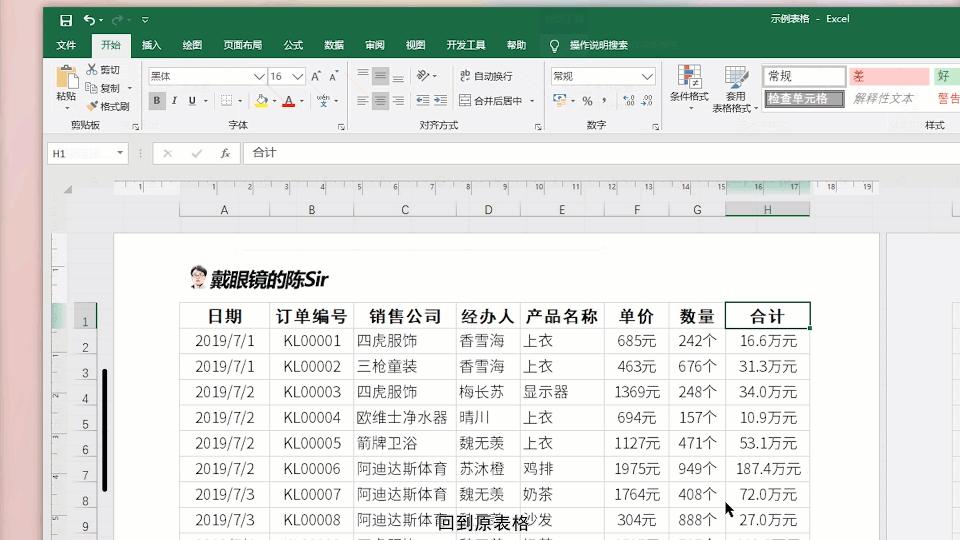This screenshot has width=960, height=540.
Task: Click the Undo arrow icon
Action: click(89, 20)
